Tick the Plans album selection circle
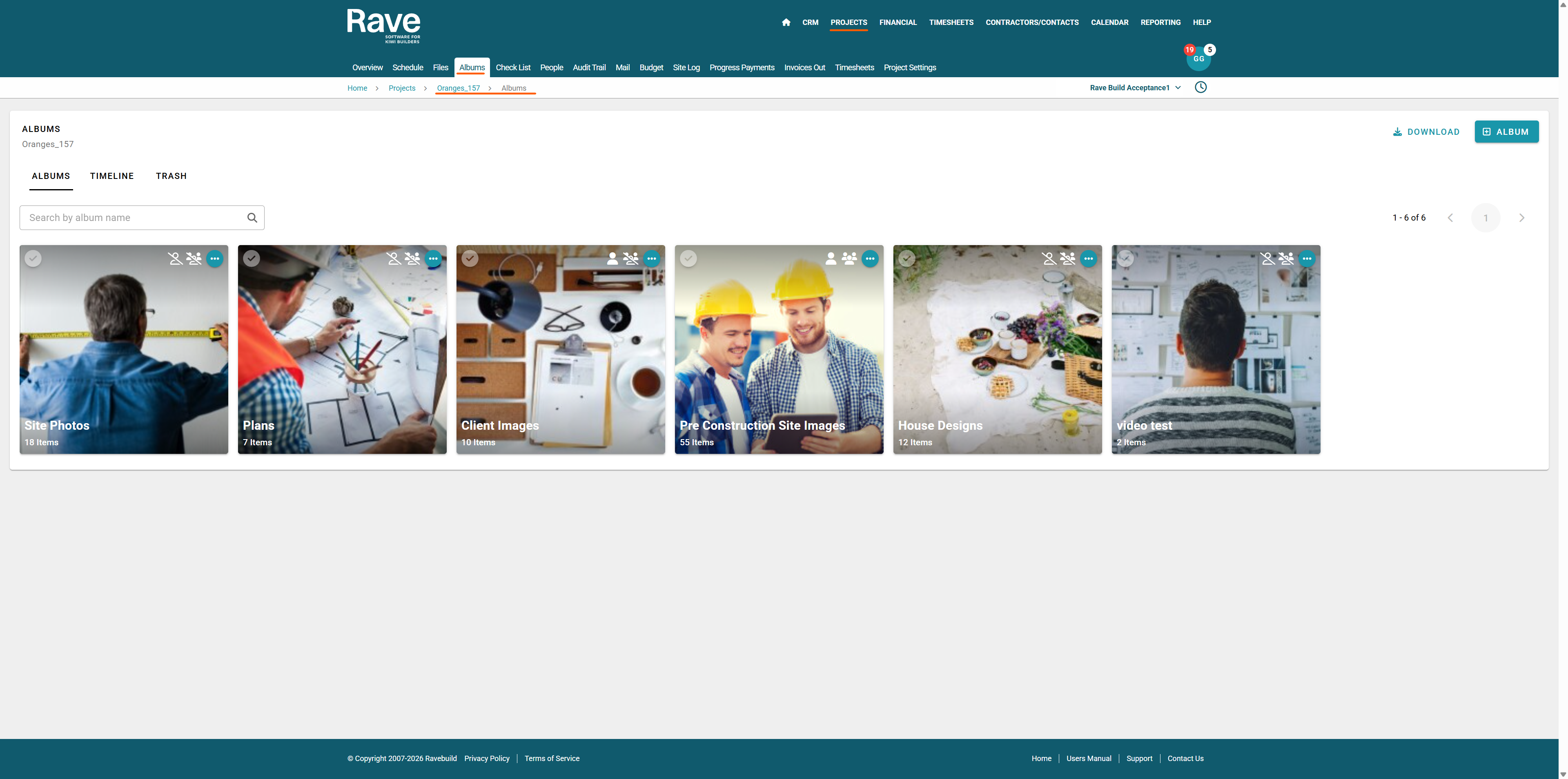This screenshot has height=779, width=1568. [x=252, y=258]
